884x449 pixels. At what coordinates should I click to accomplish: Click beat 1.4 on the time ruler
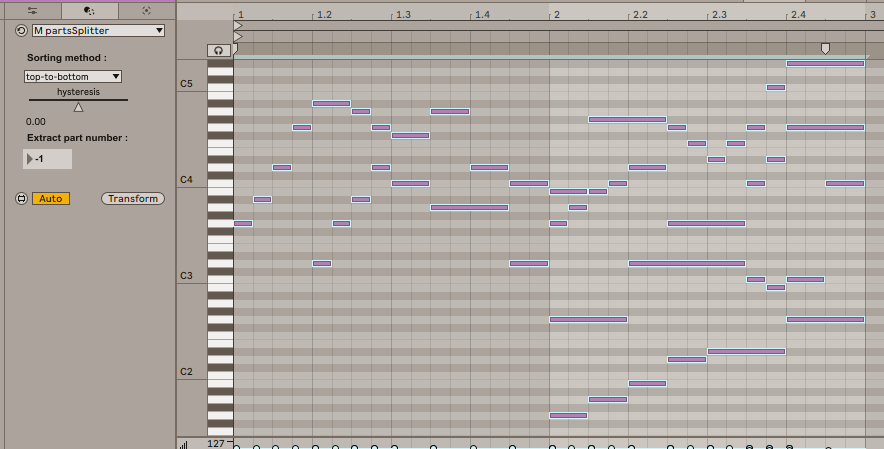[482, 15]
